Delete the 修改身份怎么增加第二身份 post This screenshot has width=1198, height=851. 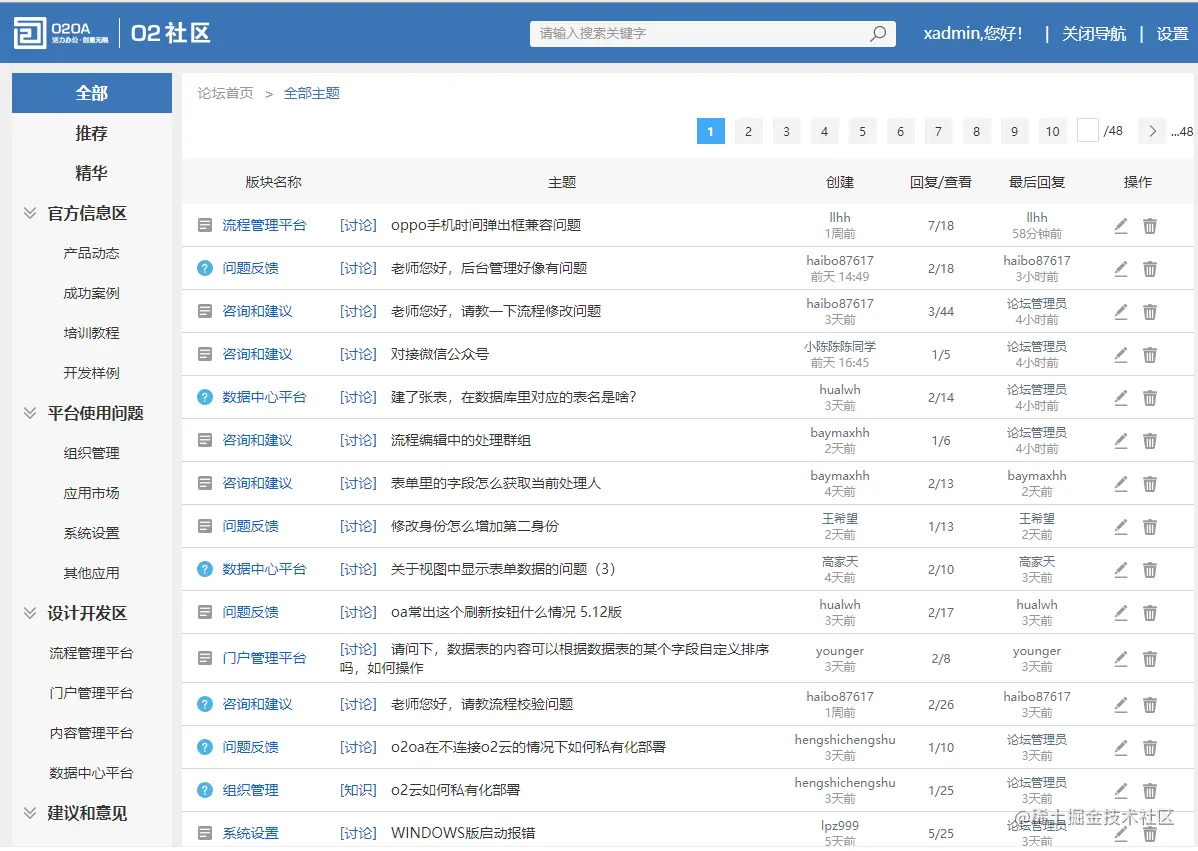pos(1150,526)
